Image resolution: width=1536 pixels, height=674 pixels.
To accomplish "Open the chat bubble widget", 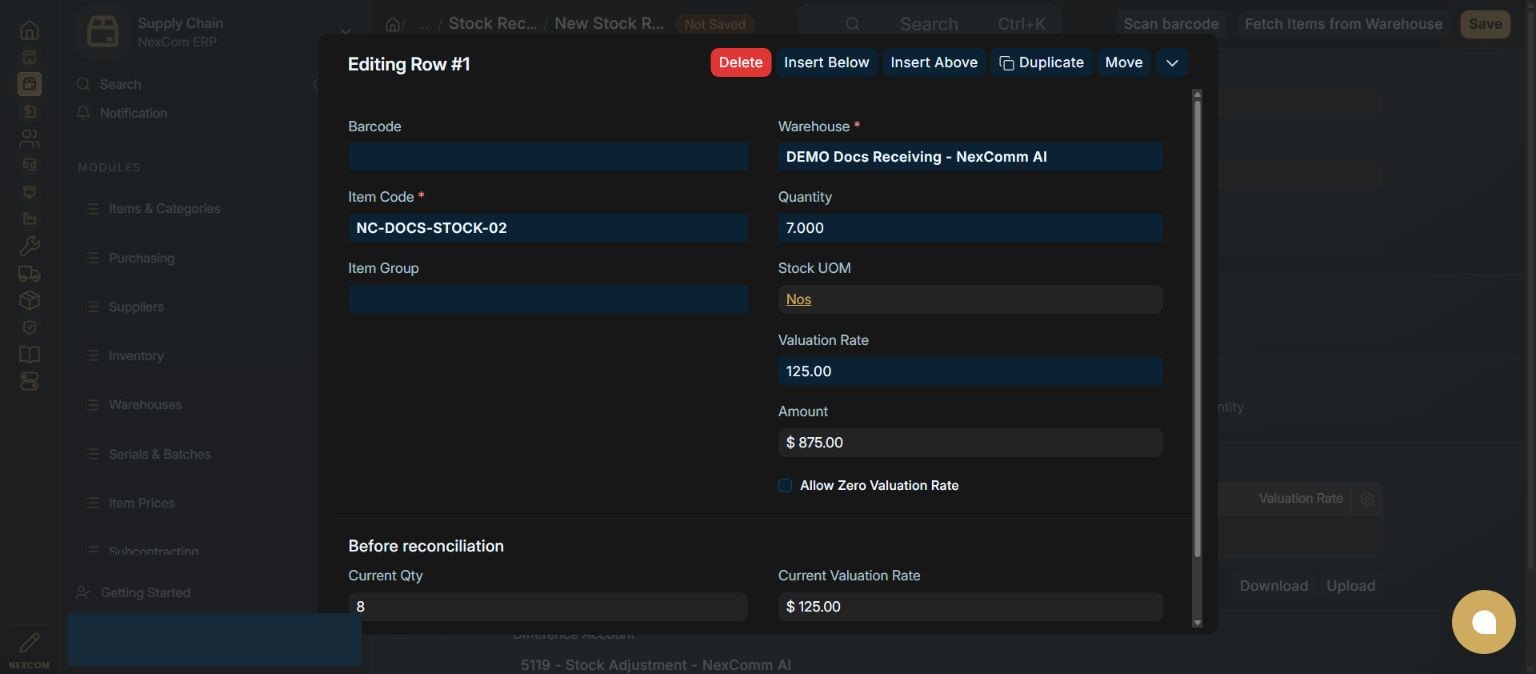I will coord(1484,622).
